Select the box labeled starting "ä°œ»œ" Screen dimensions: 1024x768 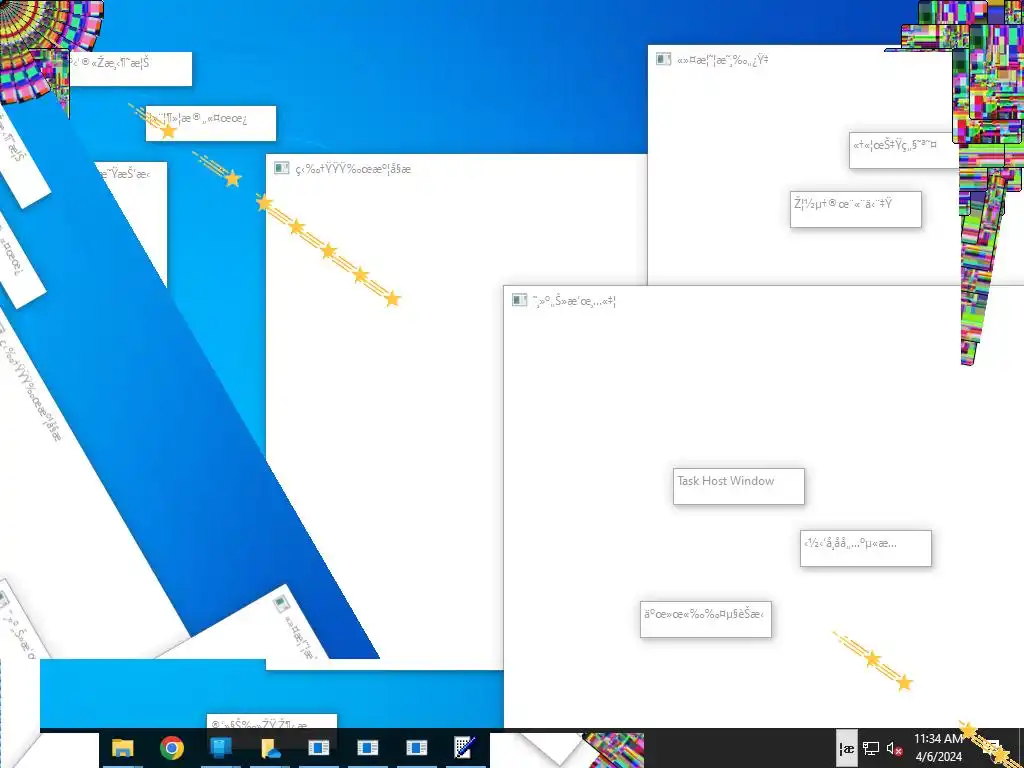tap(705, 619)
